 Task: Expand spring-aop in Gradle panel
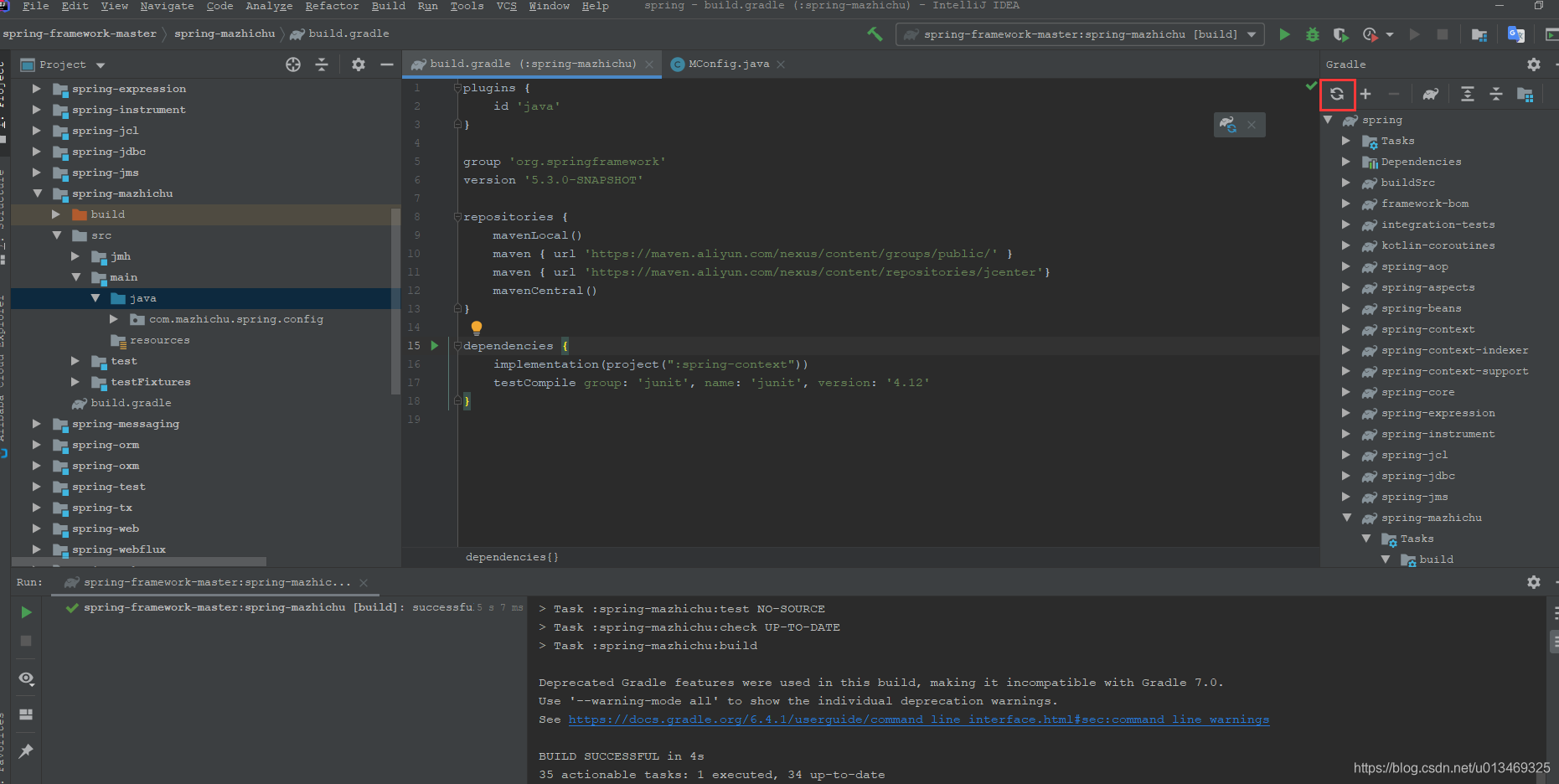(1346, 266)
